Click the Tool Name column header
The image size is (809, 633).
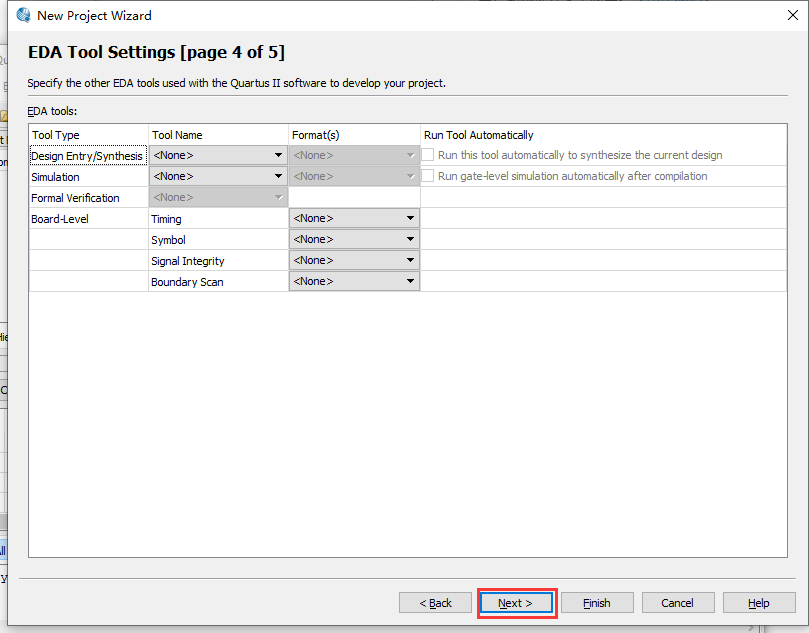point(218,135)
